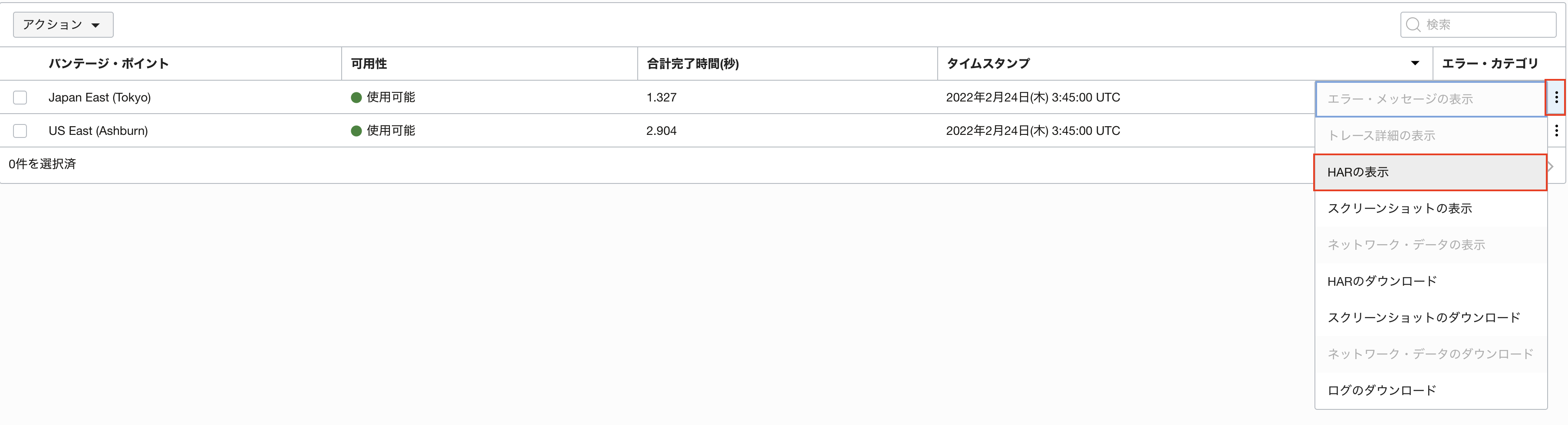
Task: Select the Japan East (Tokyo) row checkbox
Action: [20, 97]
